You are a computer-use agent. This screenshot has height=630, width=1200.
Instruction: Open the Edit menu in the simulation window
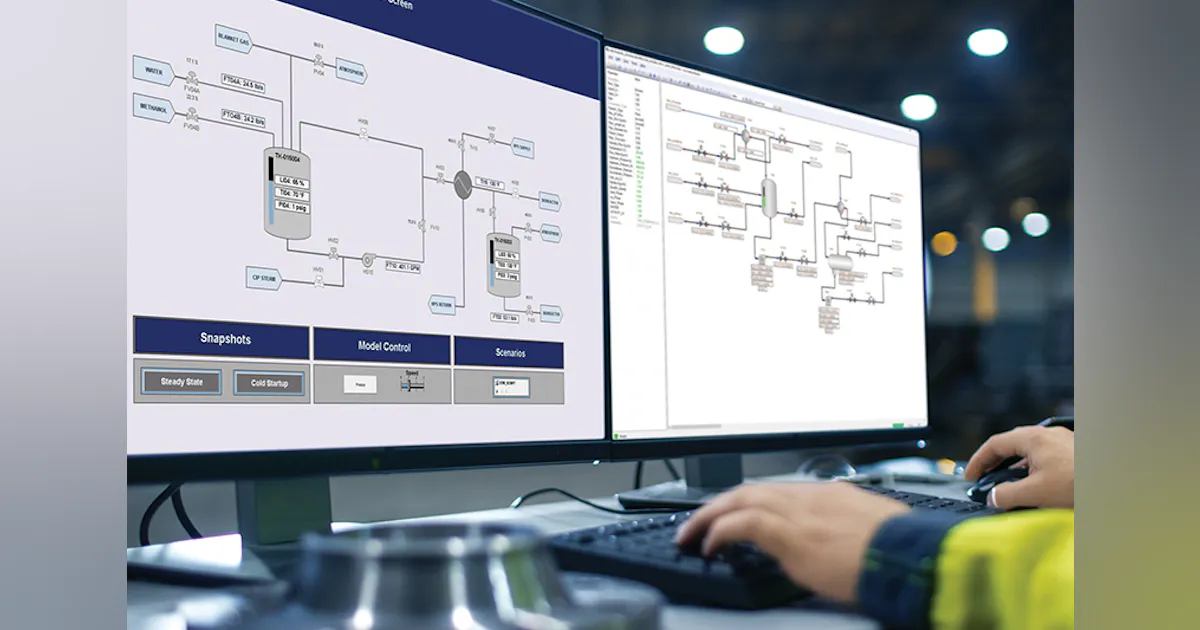(617, 59)
